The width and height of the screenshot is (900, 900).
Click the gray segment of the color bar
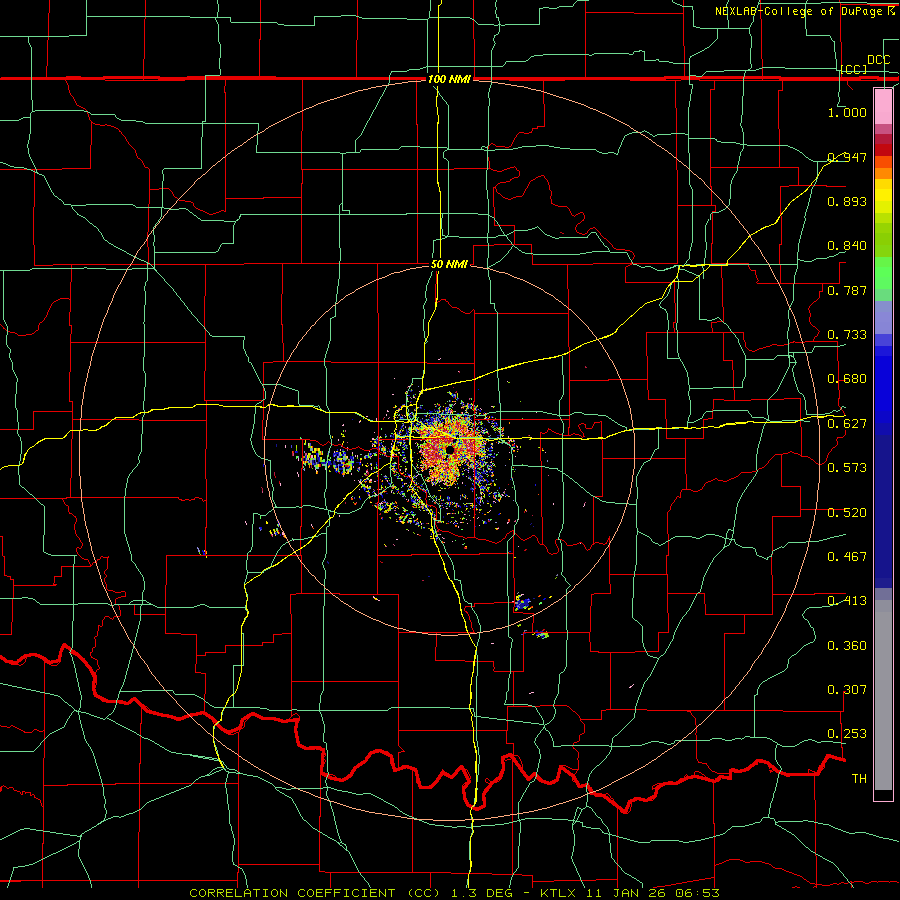click(x=883, y=695)
